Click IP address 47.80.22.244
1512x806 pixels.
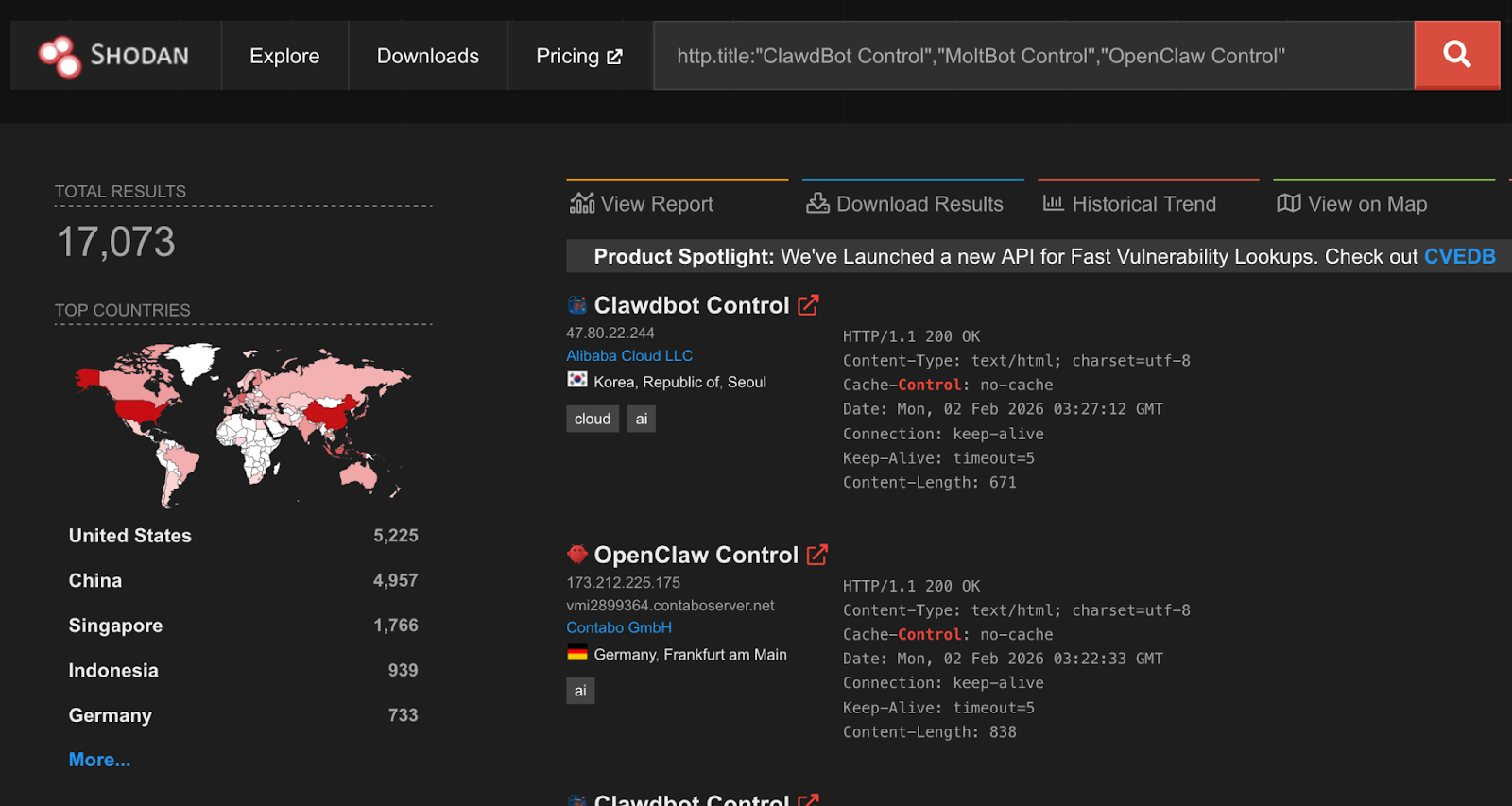pos(610,333)
